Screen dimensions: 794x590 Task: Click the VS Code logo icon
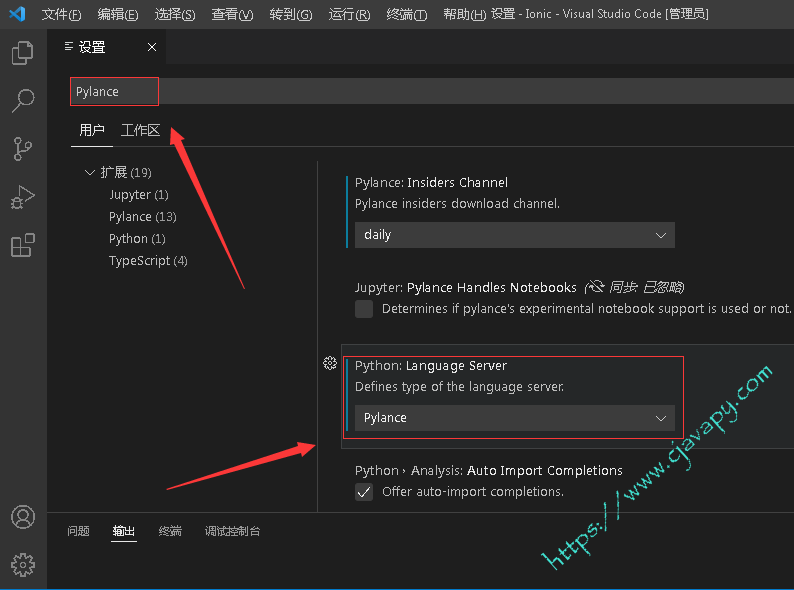(x=17, y=14)
